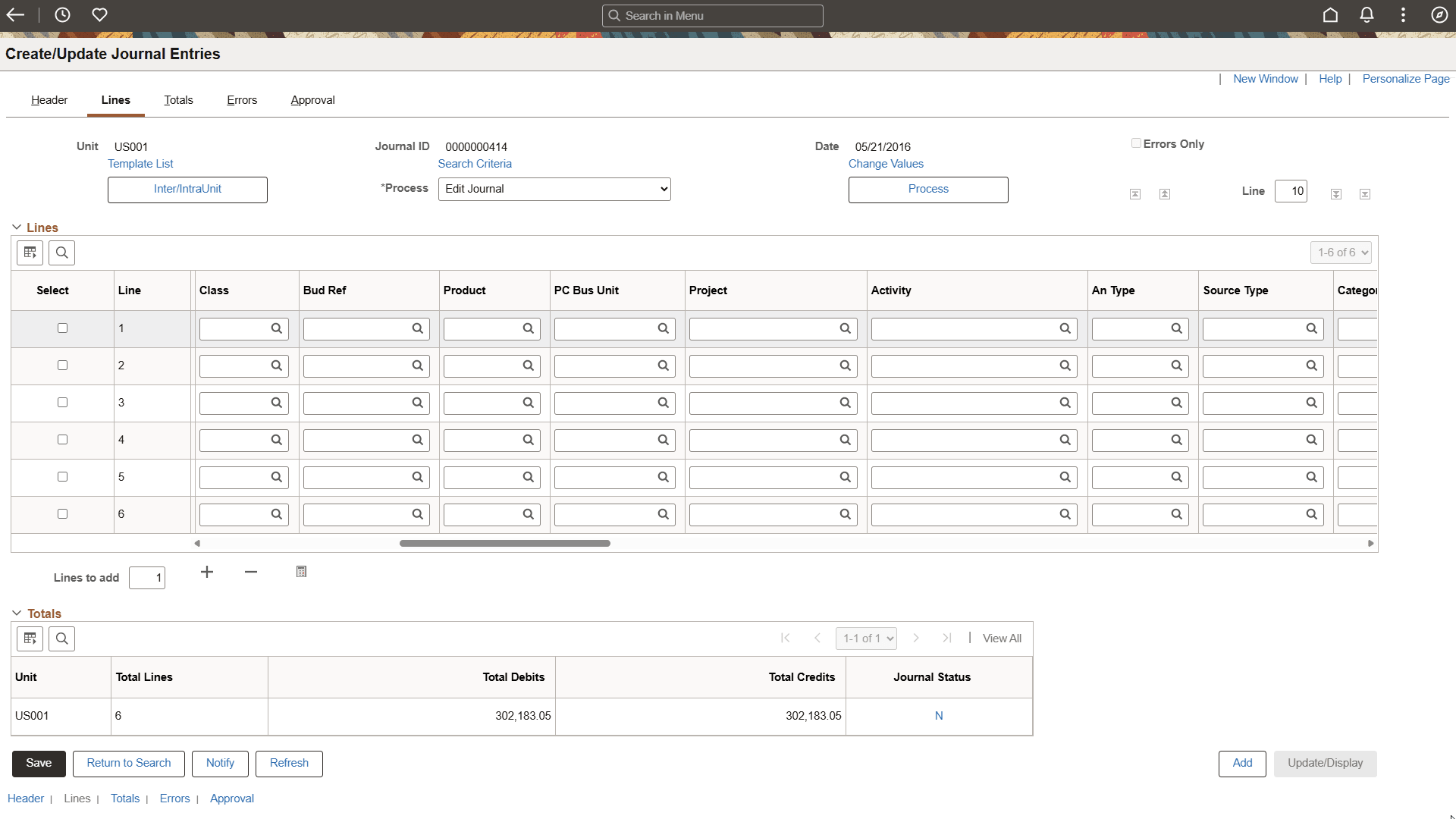Collapse the Lines section
The image size is (1456, 819).
point(17,227)
